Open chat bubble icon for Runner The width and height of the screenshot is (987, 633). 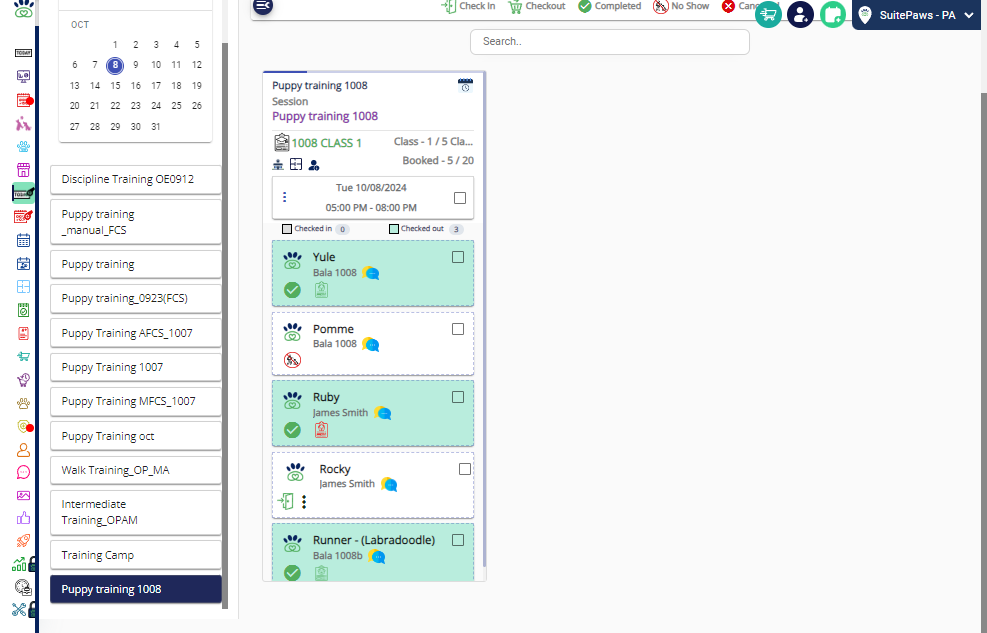pos(377,557)
